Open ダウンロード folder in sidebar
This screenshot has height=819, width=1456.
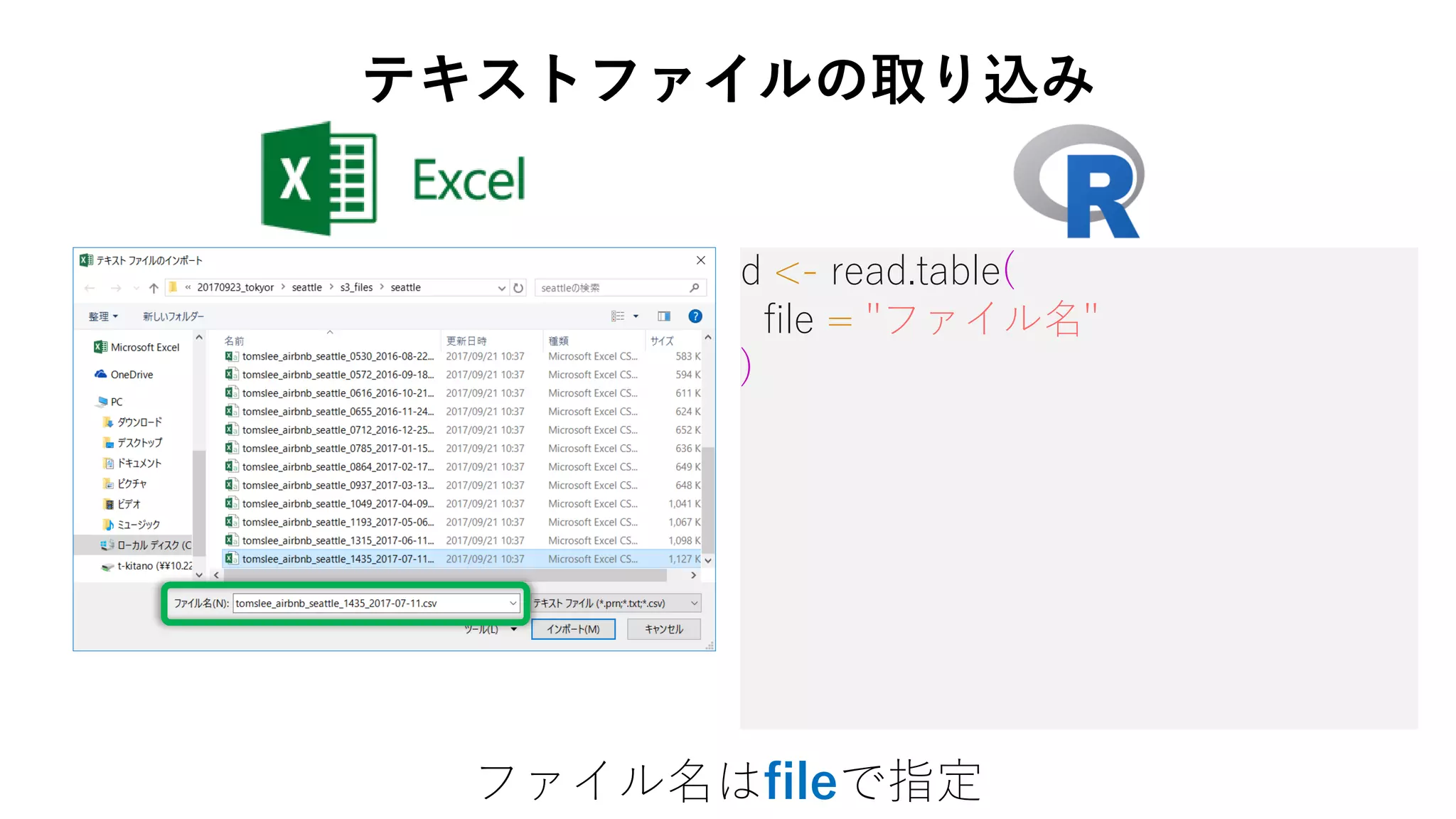[133, 422]
